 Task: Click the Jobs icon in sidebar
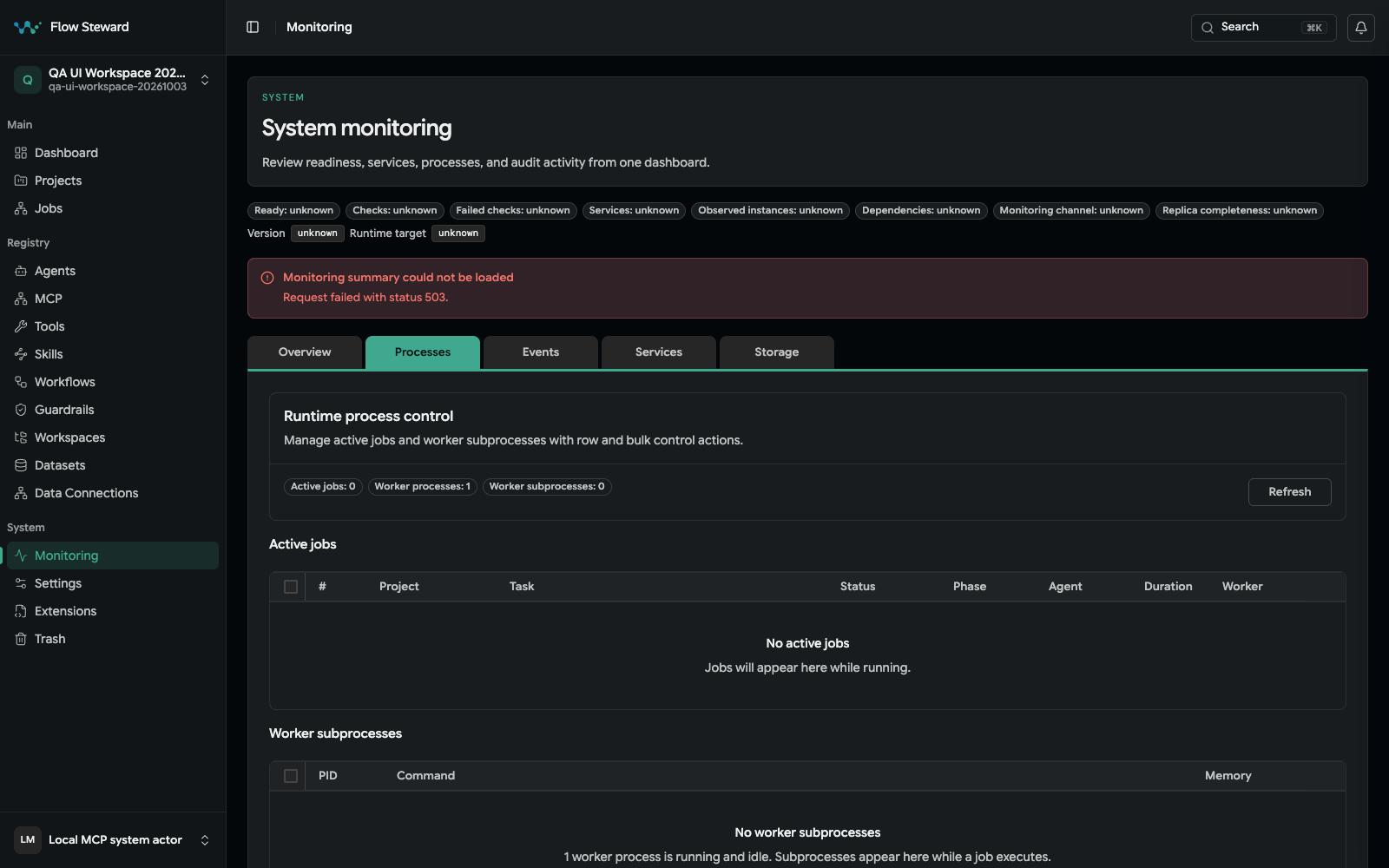pos(21,208)
